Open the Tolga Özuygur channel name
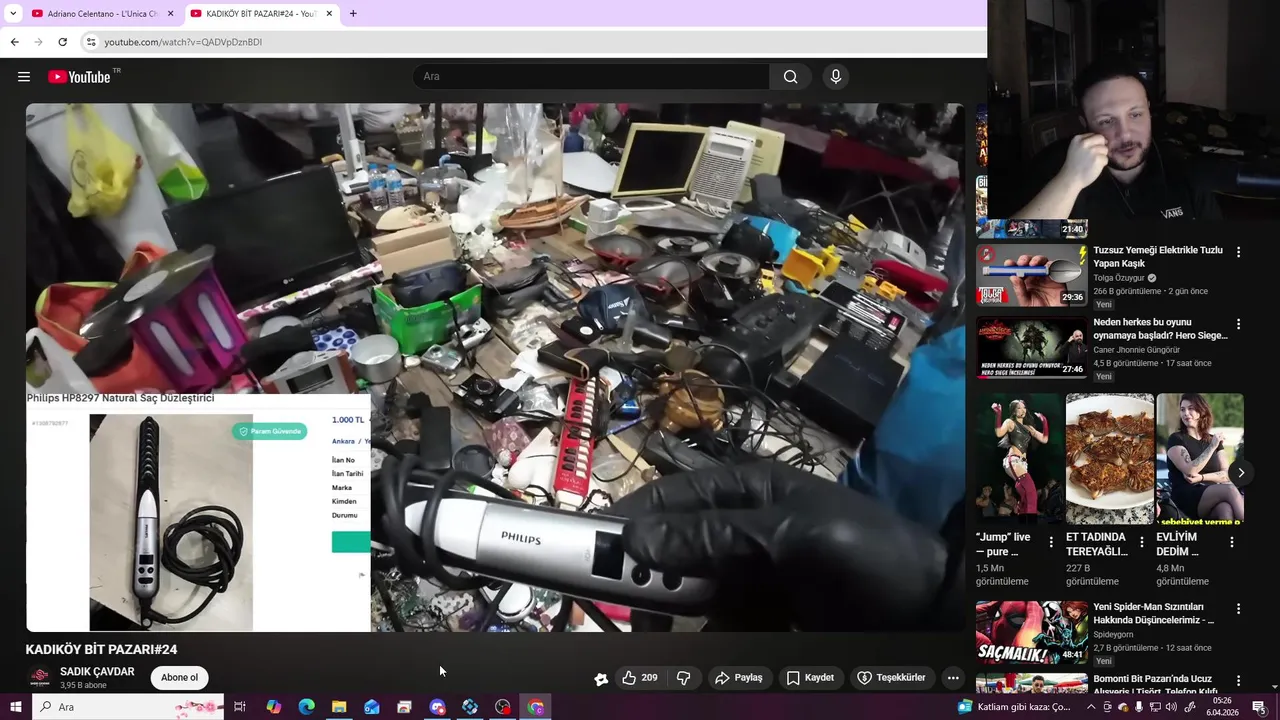The image size is (1280, 720). tap(1119, 278)
